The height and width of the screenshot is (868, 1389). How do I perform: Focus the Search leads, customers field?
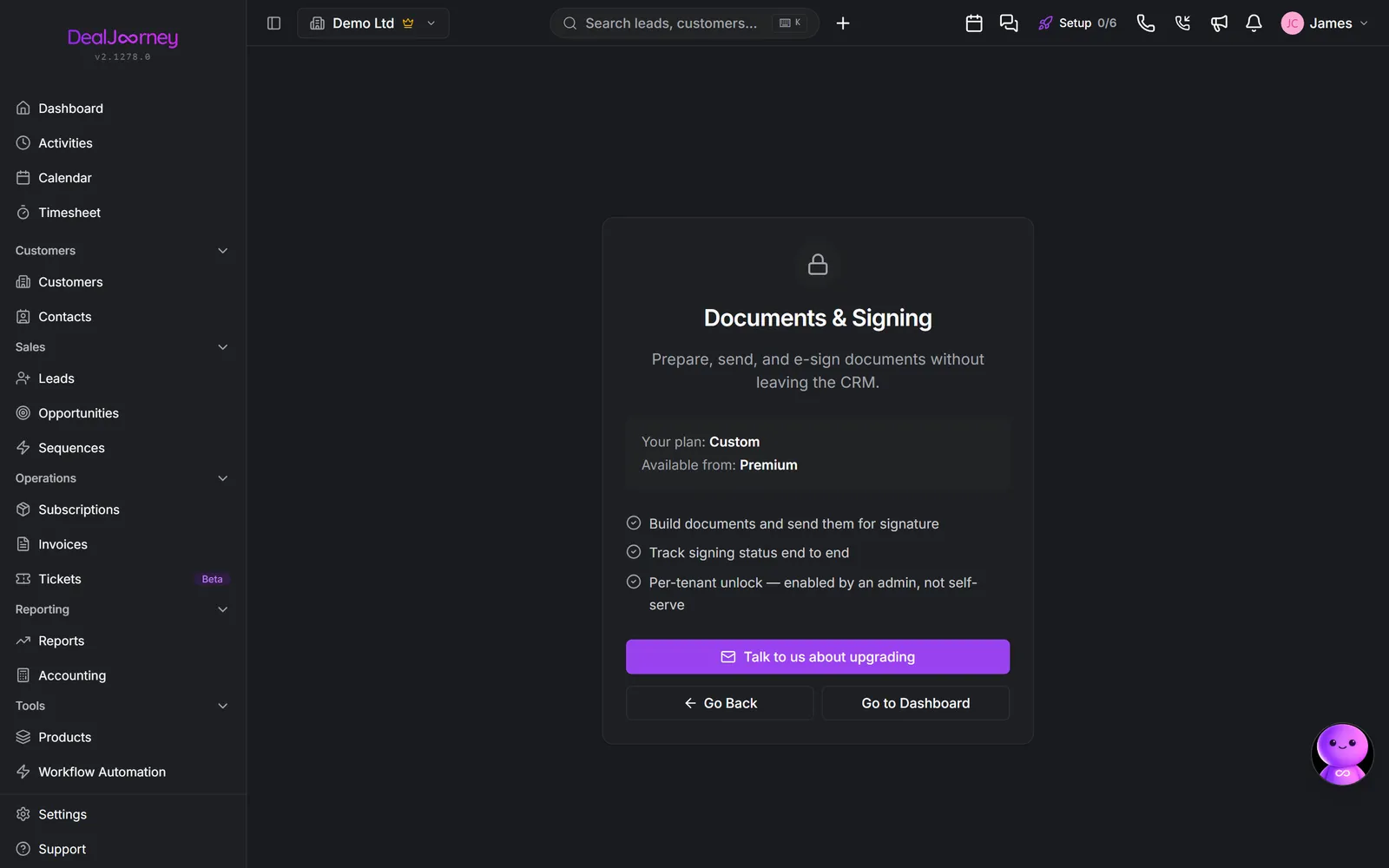click(684, 23)
